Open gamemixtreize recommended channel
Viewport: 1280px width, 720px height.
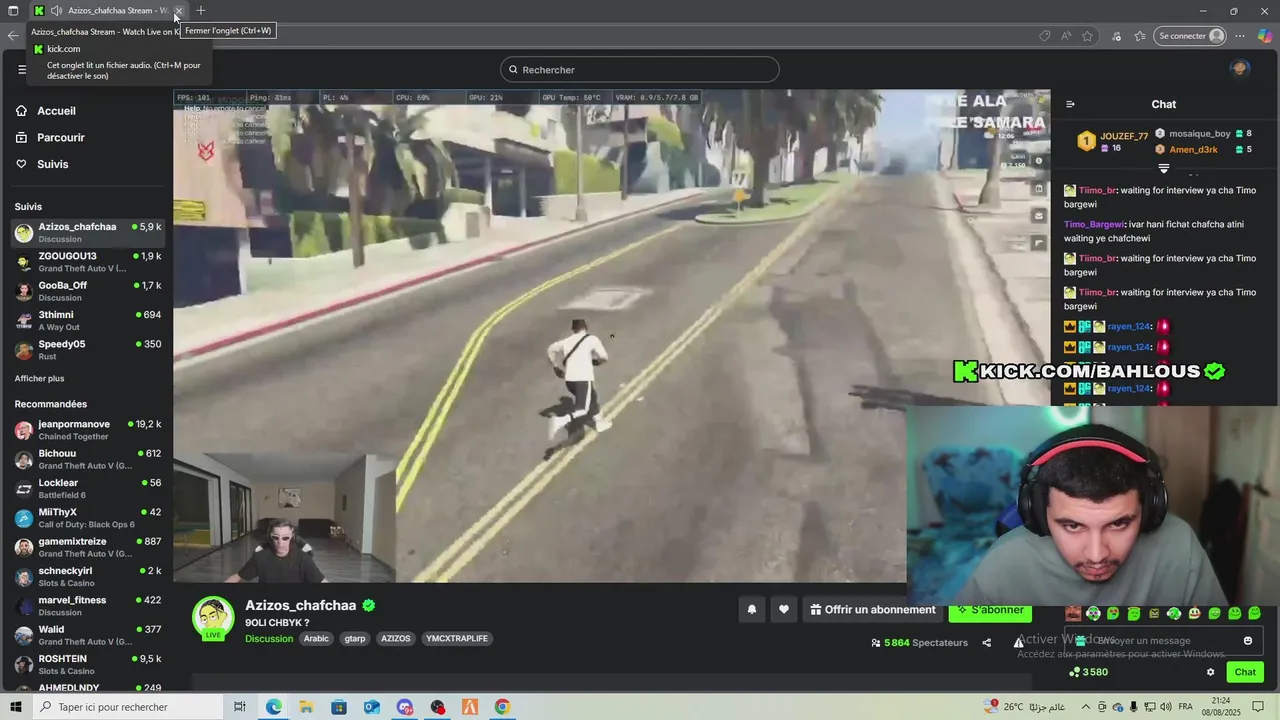88,547
